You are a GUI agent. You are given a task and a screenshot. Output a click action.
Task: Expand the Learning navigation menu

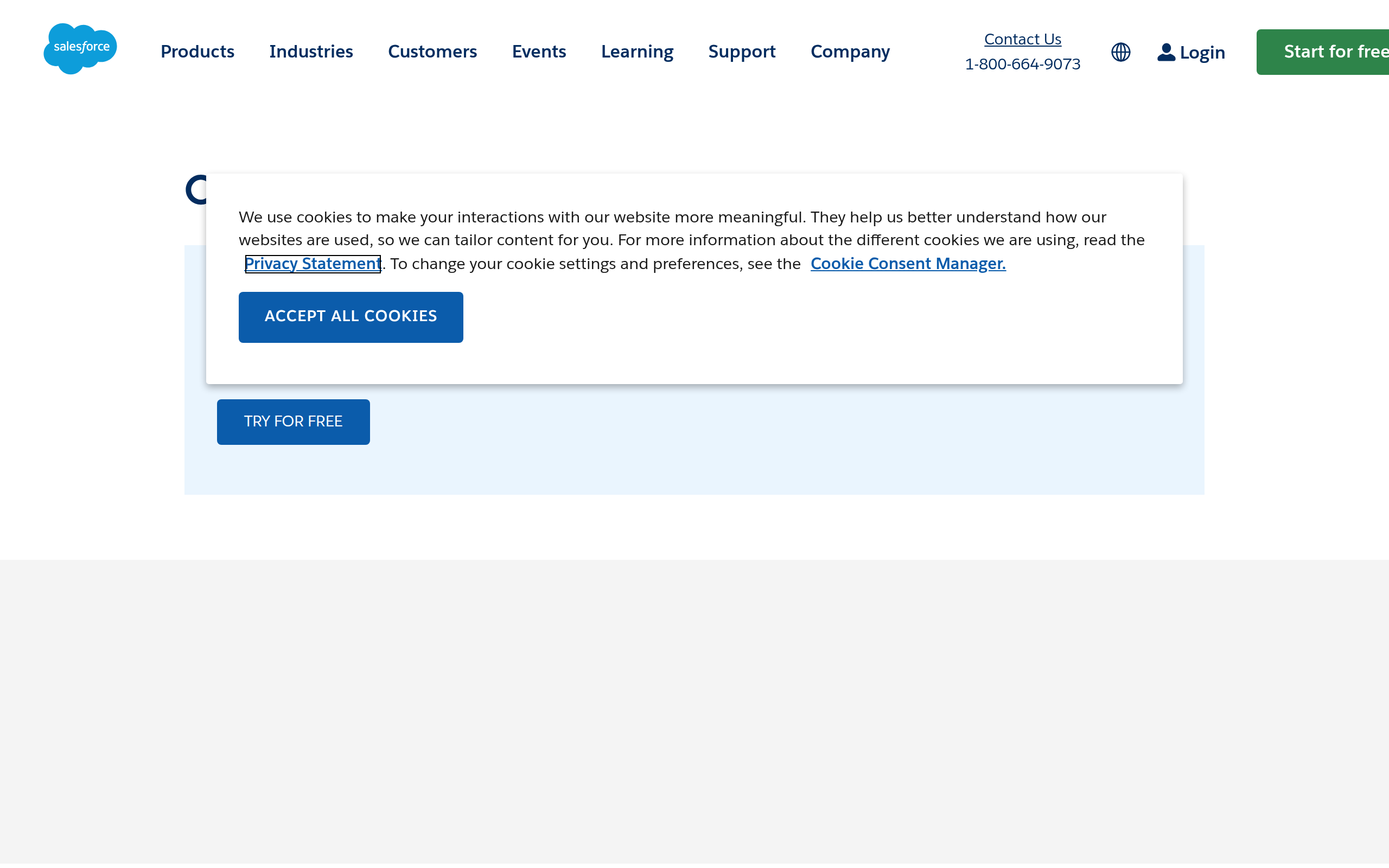coord(636,52)
